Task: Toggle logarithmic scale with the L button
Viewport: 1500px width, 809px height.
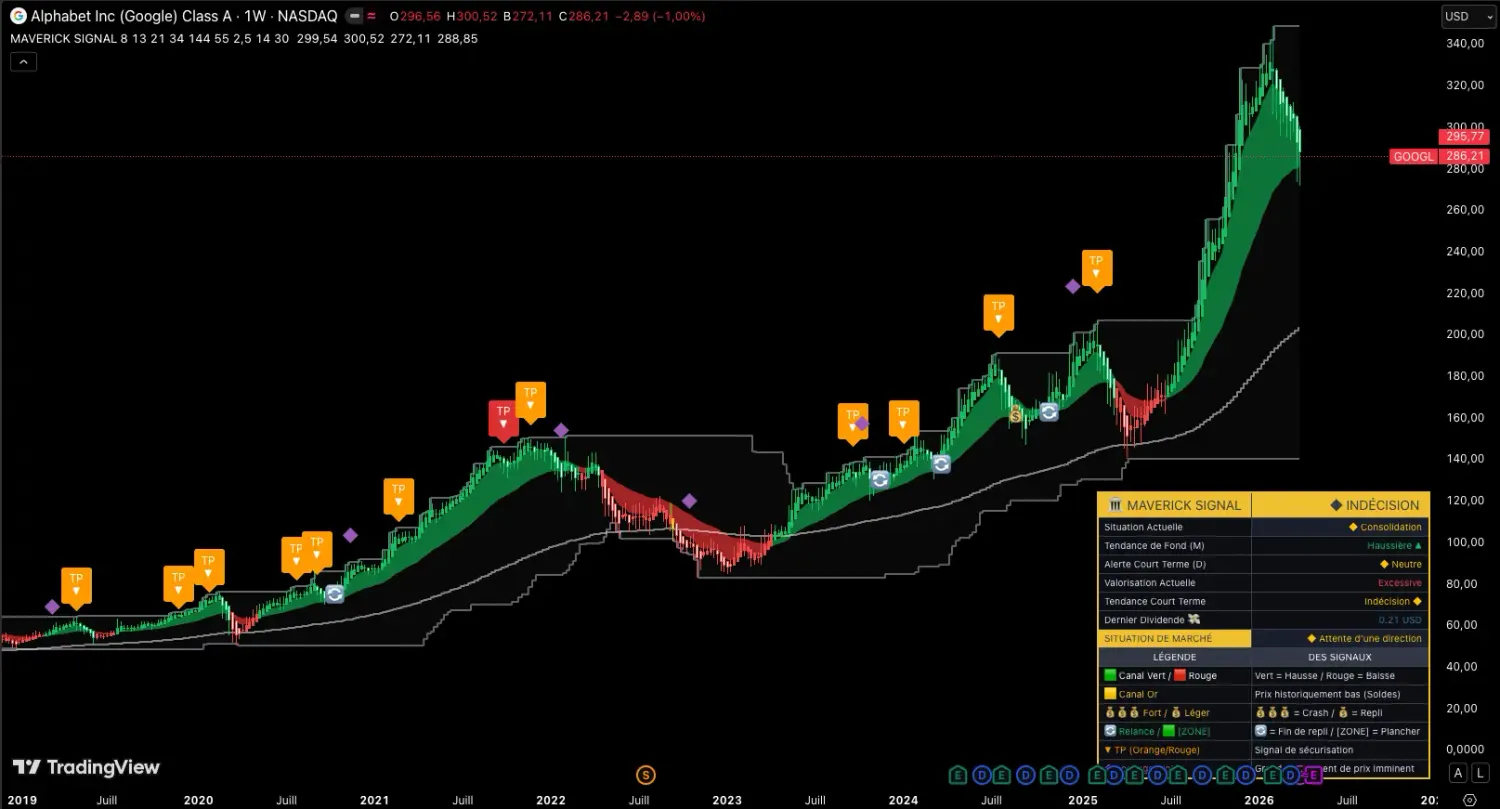Action: [x=1480, y=772]
